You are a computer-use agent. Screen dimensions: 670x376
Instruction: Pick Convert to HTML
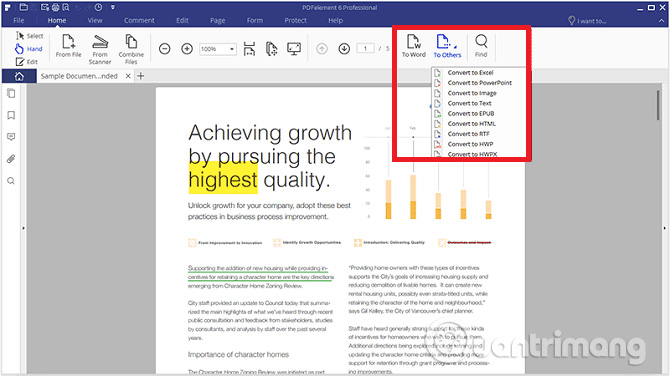click(472, 124)
